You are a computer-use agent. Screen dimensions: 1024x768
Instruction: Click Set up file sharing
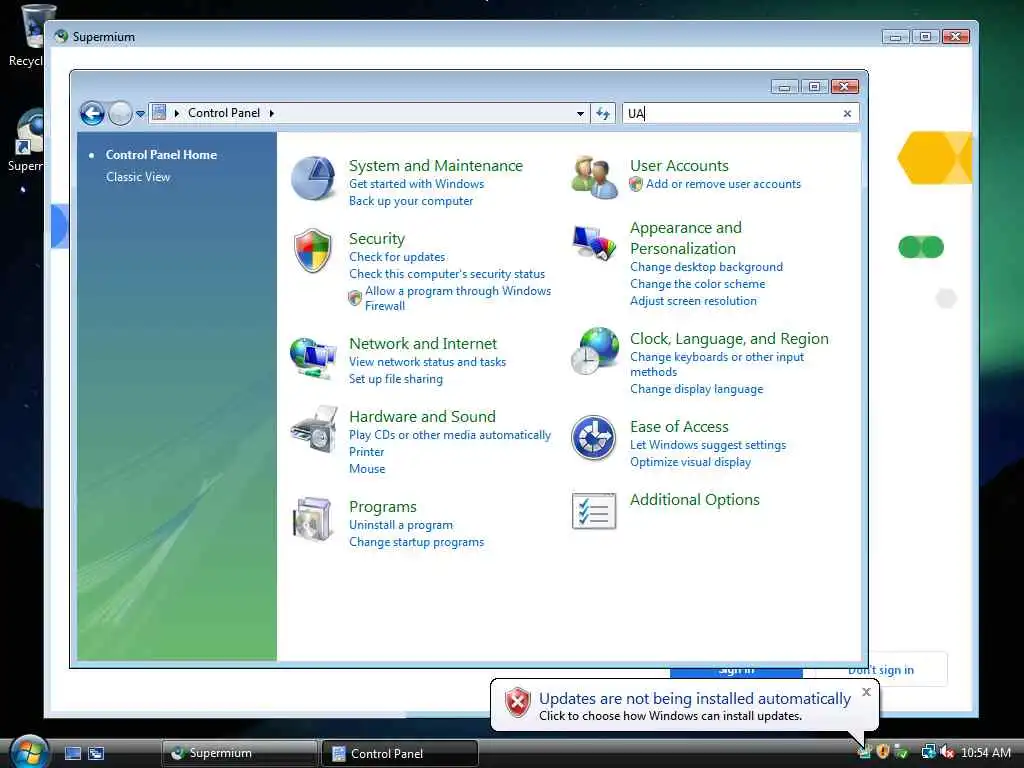tap(395, 379)
